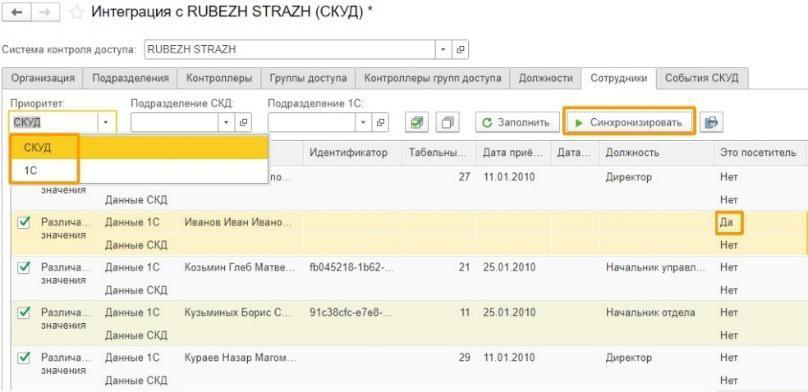
Task: Click the Синхронизировать button
Action: (x=629, y=123)
